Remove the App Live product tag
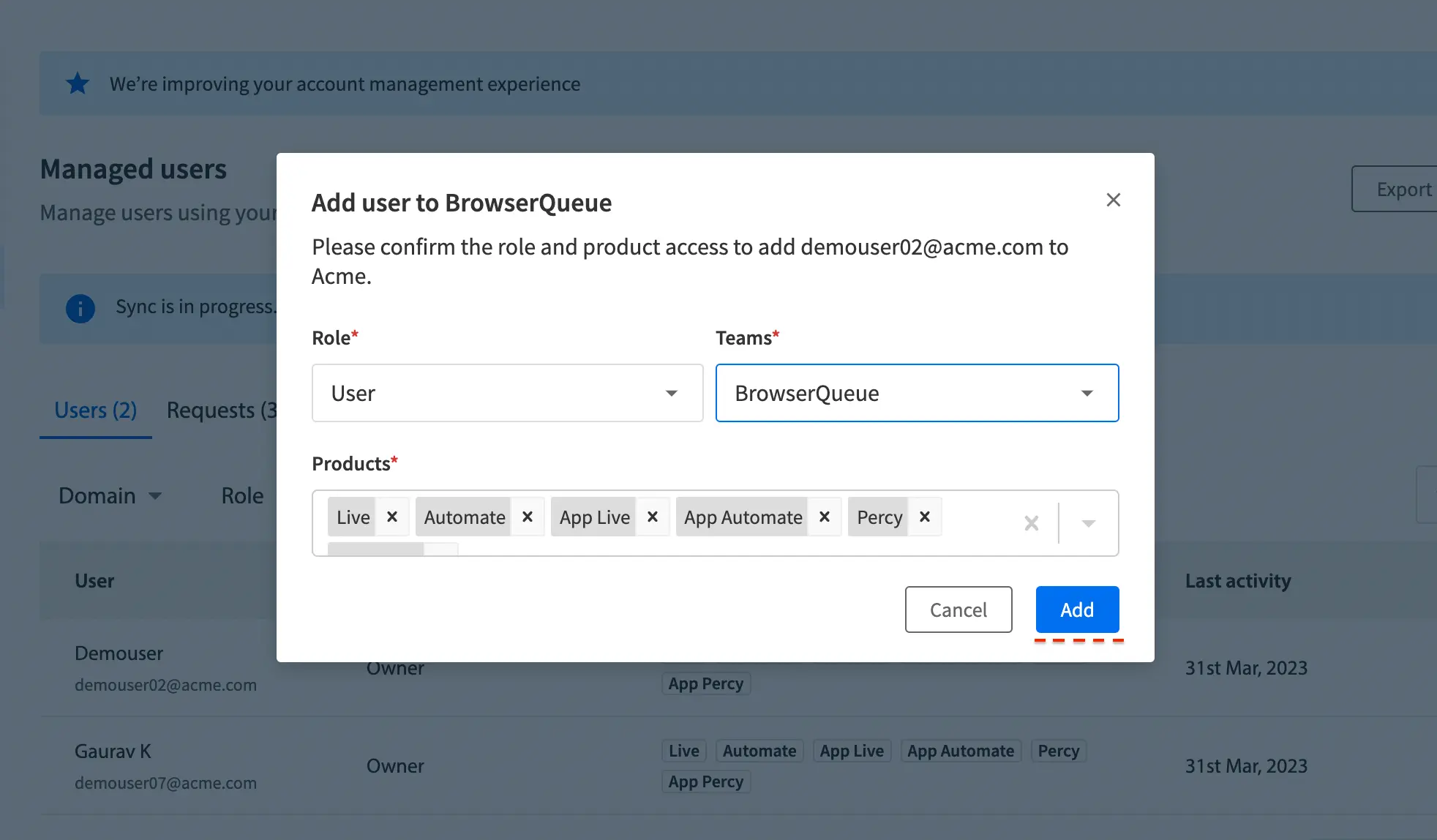 coord(653,517)
